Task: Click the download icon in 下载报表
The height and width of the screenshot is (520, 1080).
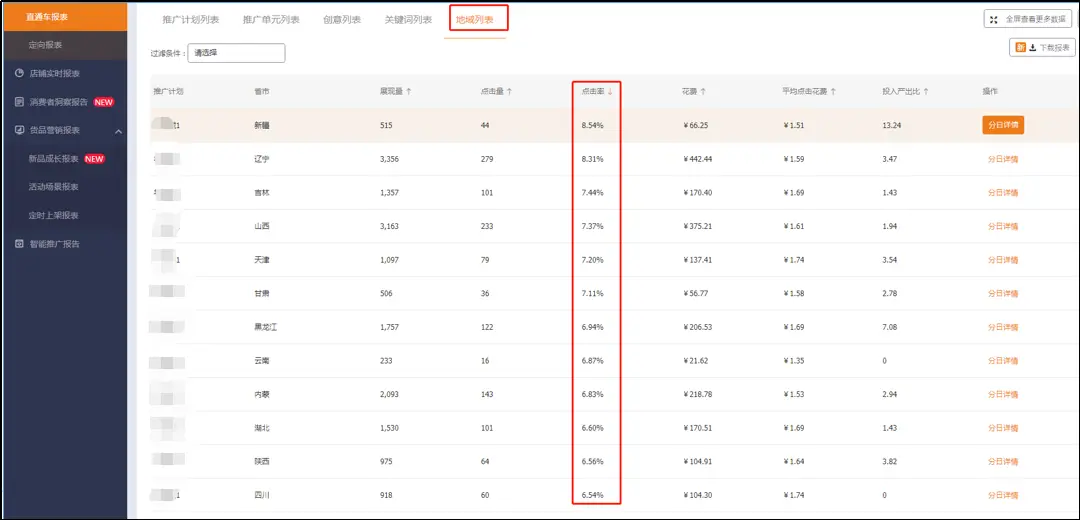Action: point(1030,47)
